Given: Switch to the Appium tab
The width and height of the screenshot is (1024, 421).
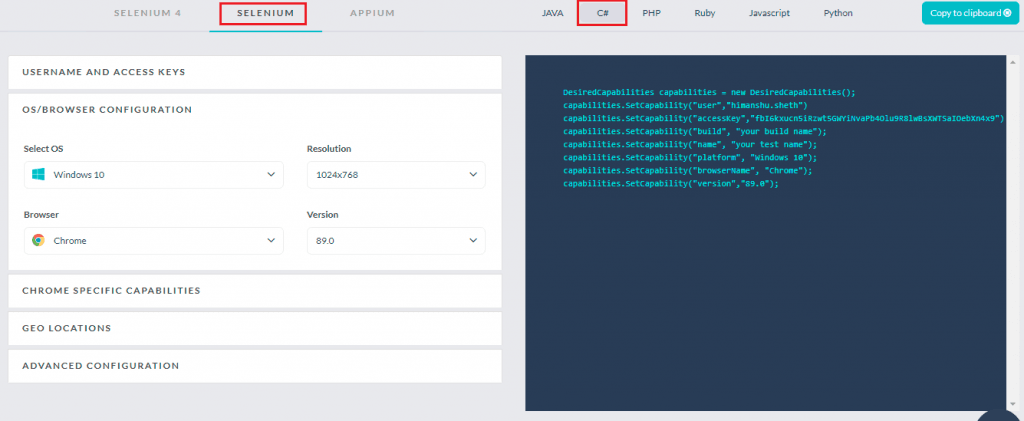Looking at the screenshot, I should click(x=372, y=14).
